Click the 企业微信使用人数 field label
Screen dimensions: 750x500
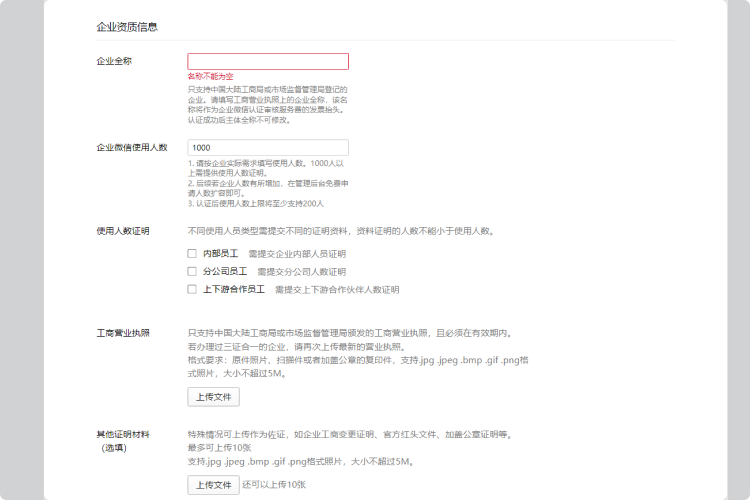(x=131, y=147)
